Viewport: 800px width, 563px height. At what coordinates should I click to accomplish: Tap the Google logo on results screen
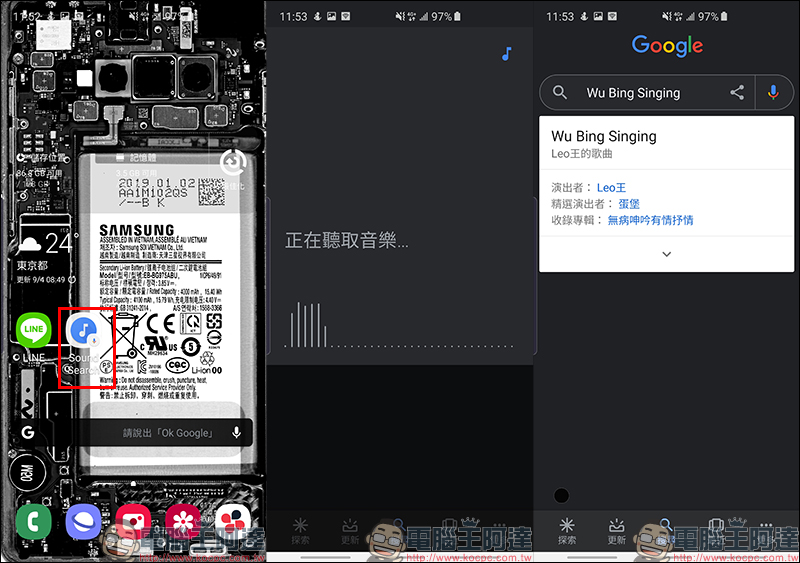(667, 46)
